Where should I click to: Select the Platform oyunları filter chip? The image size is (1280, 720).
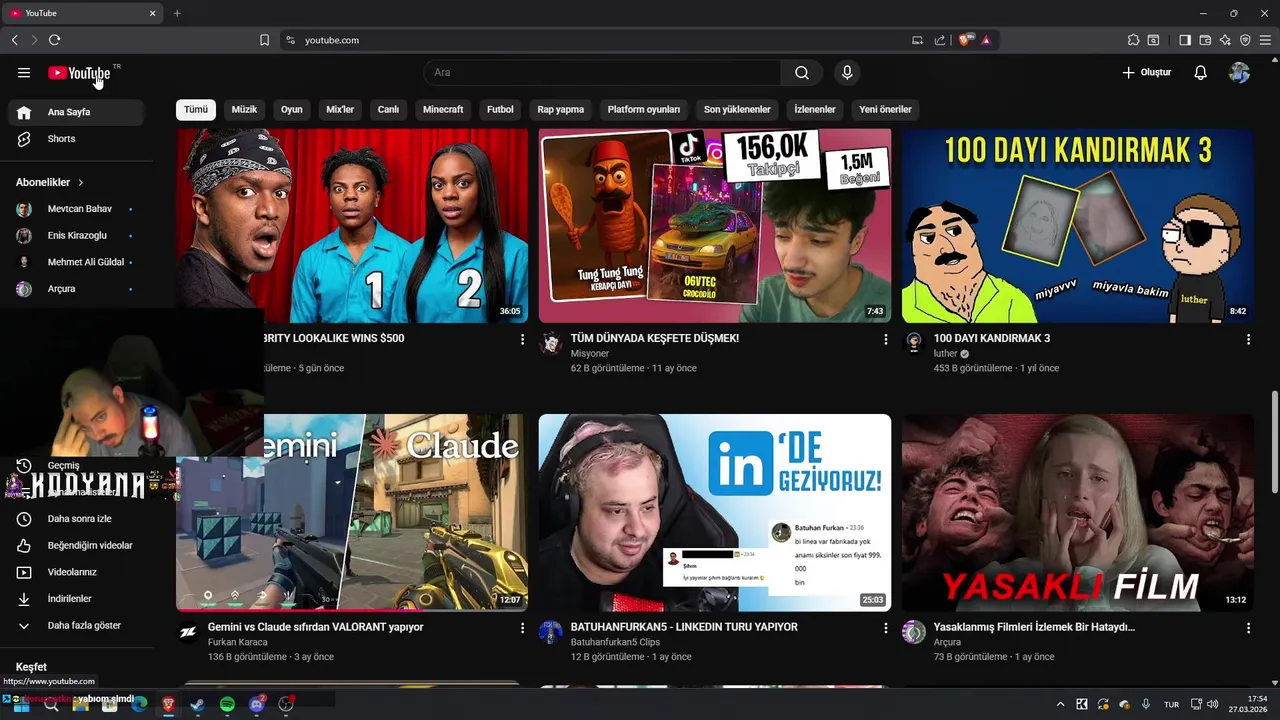point(644,109)
